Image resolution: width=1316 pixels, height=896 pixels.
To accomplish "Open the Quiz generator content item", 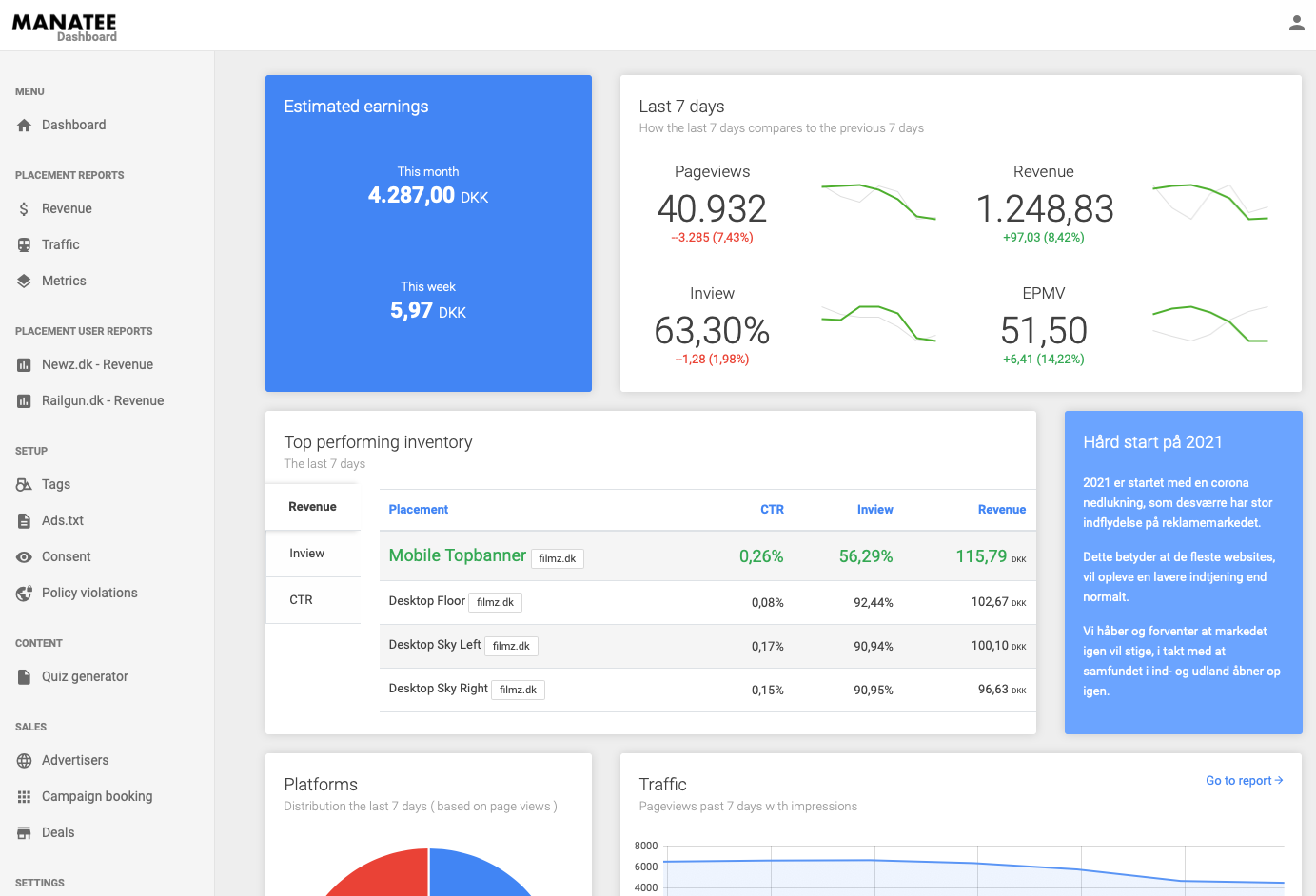I will tap(86, 676).
